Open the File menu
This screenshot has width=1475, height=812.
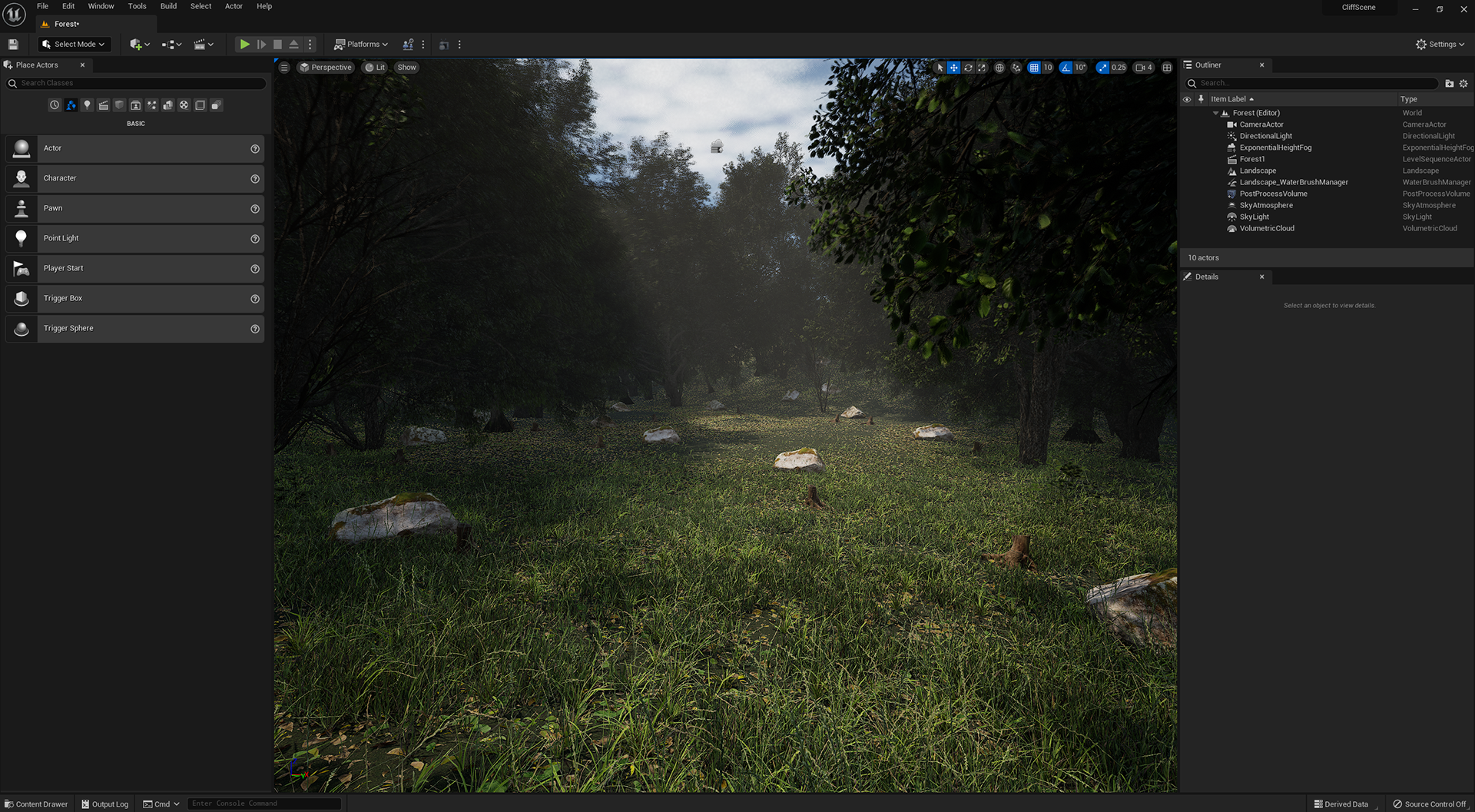click(x=42, y=6)
